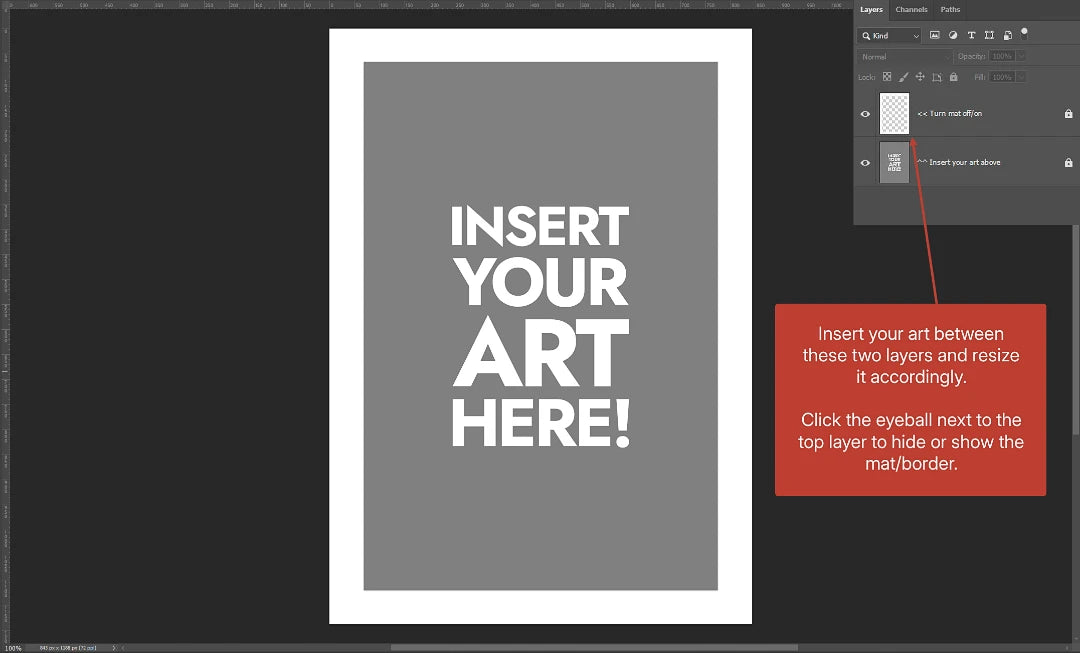
Task: Select the 'Turn mat off/on' layer thumbnail
Action: 894,114
